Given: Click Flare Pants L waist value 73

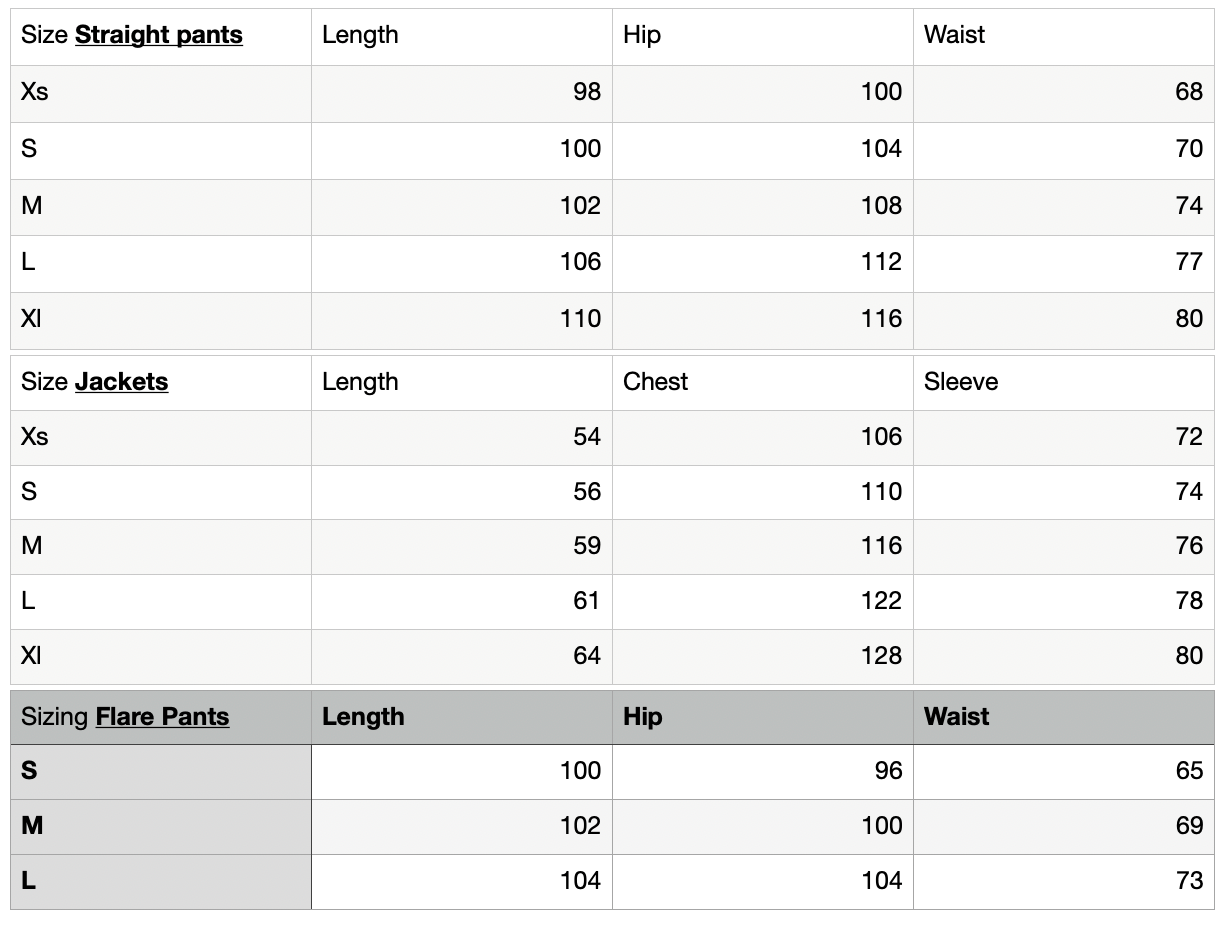Looking at the screenshot, I should pyautogui.click(x=1188, y=881).
